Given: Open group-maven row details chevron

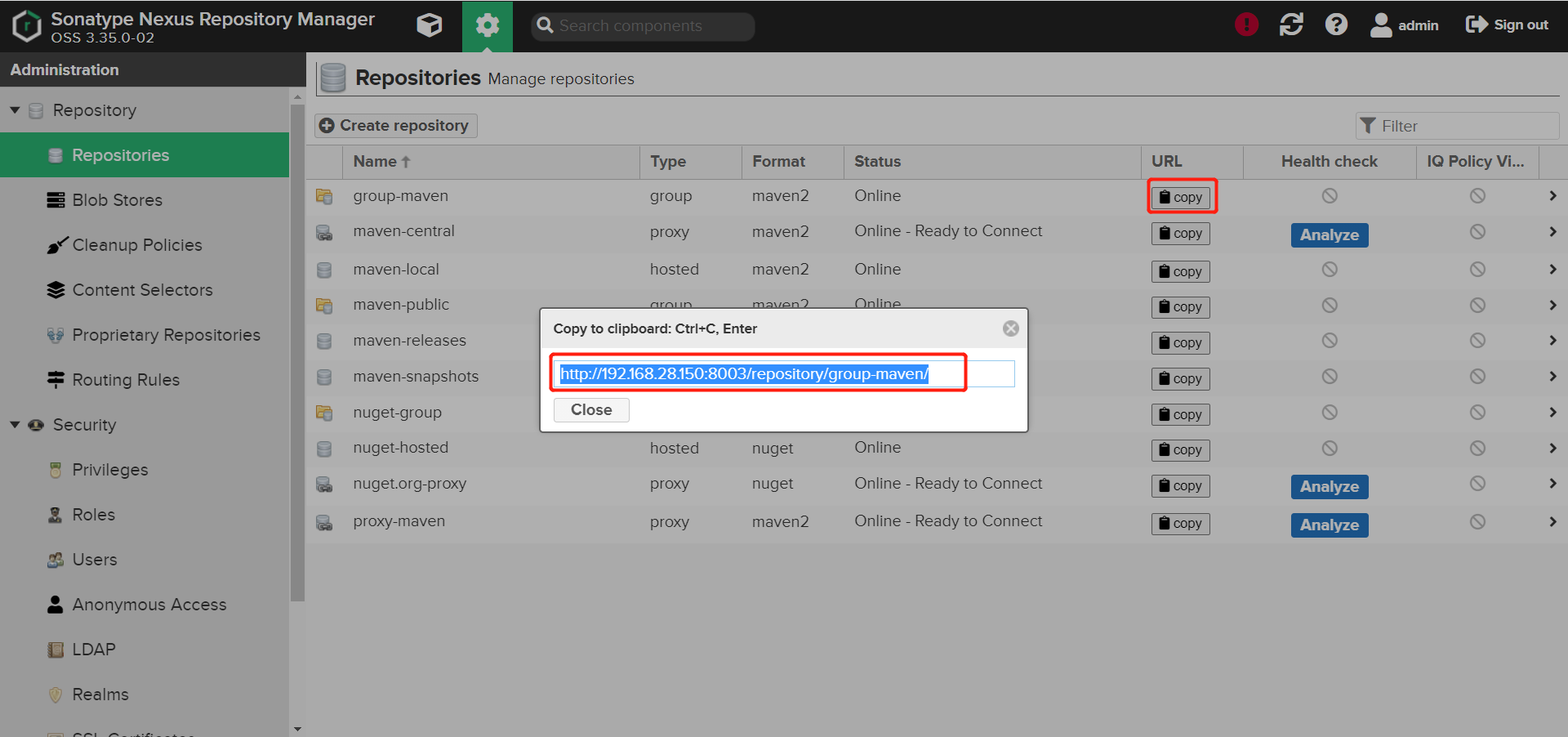Looking at the screenshot, I should click(1552, 196).
